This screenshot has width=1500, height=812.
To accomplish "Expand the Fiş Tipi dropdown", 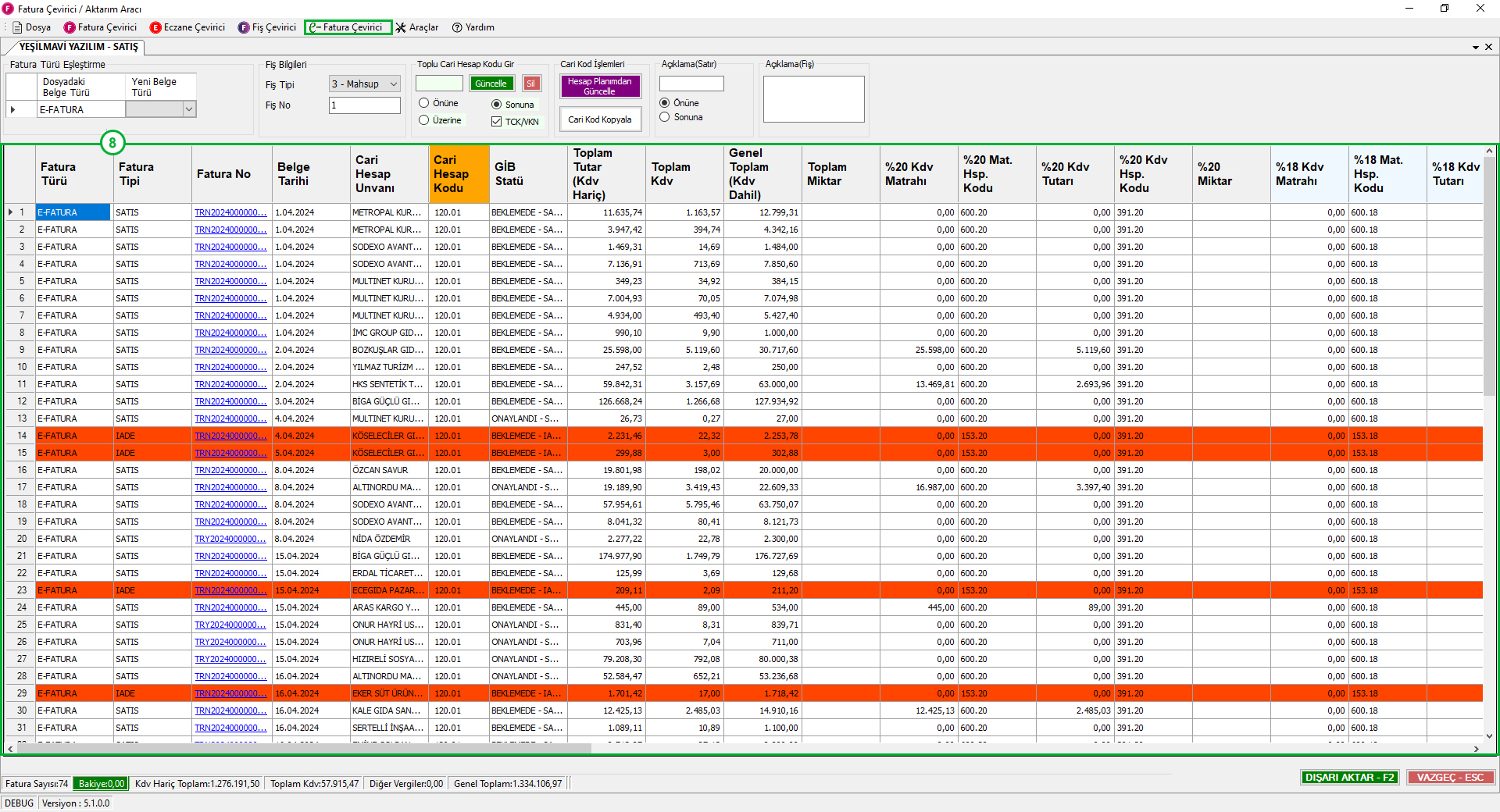I will [x=394, y=84].
